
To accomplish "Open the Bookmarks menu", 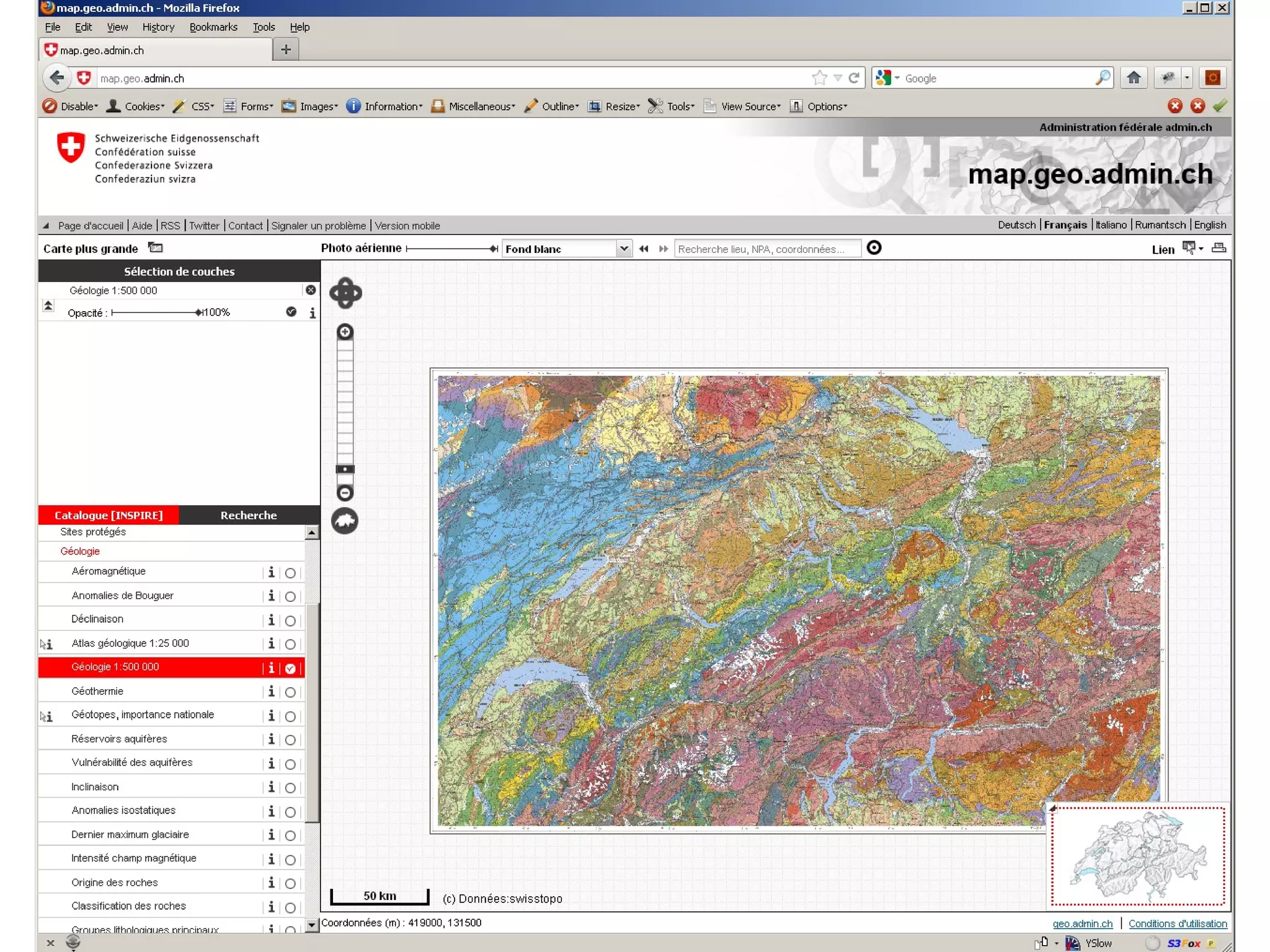I will [213, 27].
